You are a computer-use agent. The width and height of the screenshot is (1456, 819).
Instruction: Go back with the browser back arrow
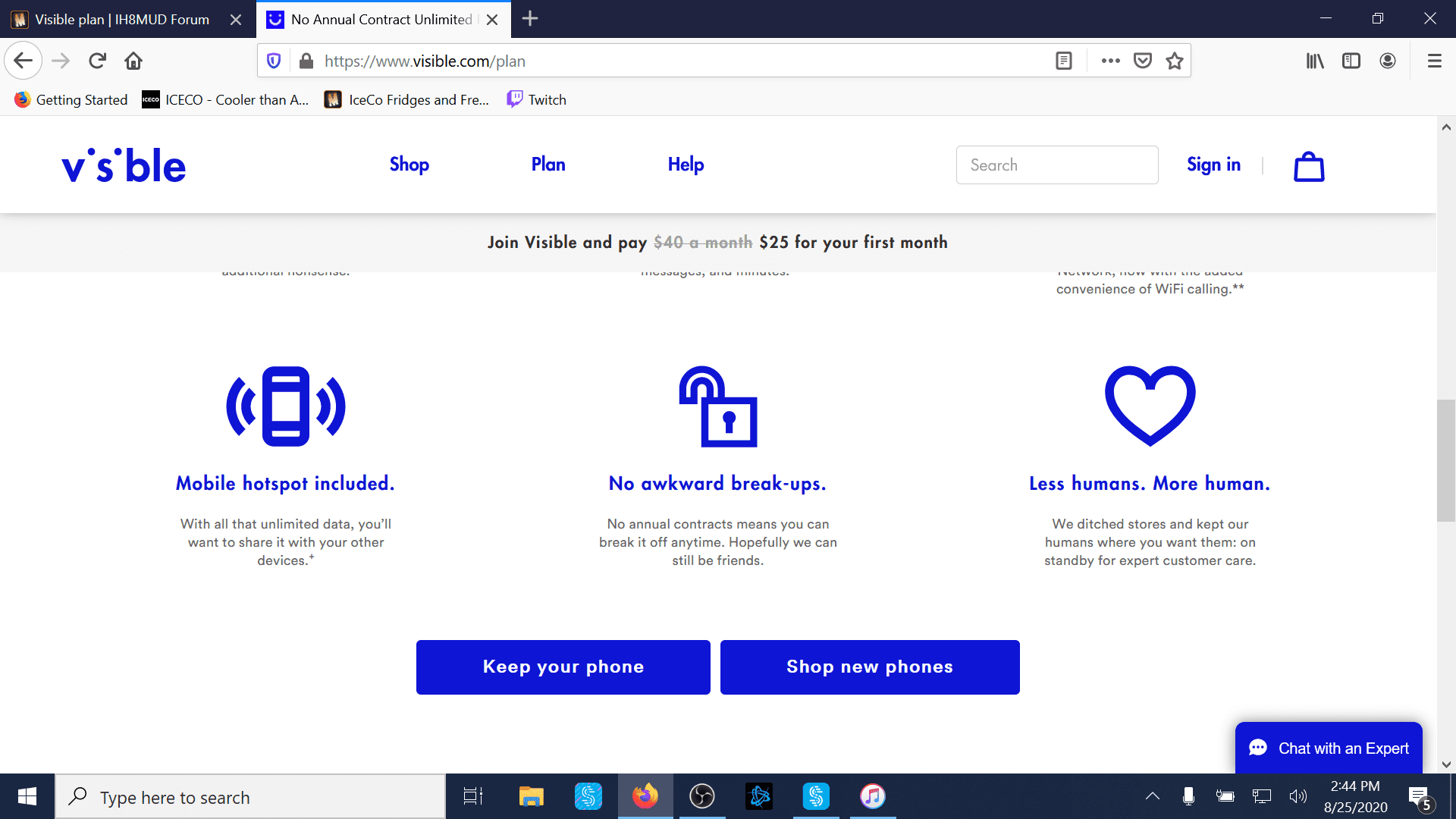click(23, 61)
